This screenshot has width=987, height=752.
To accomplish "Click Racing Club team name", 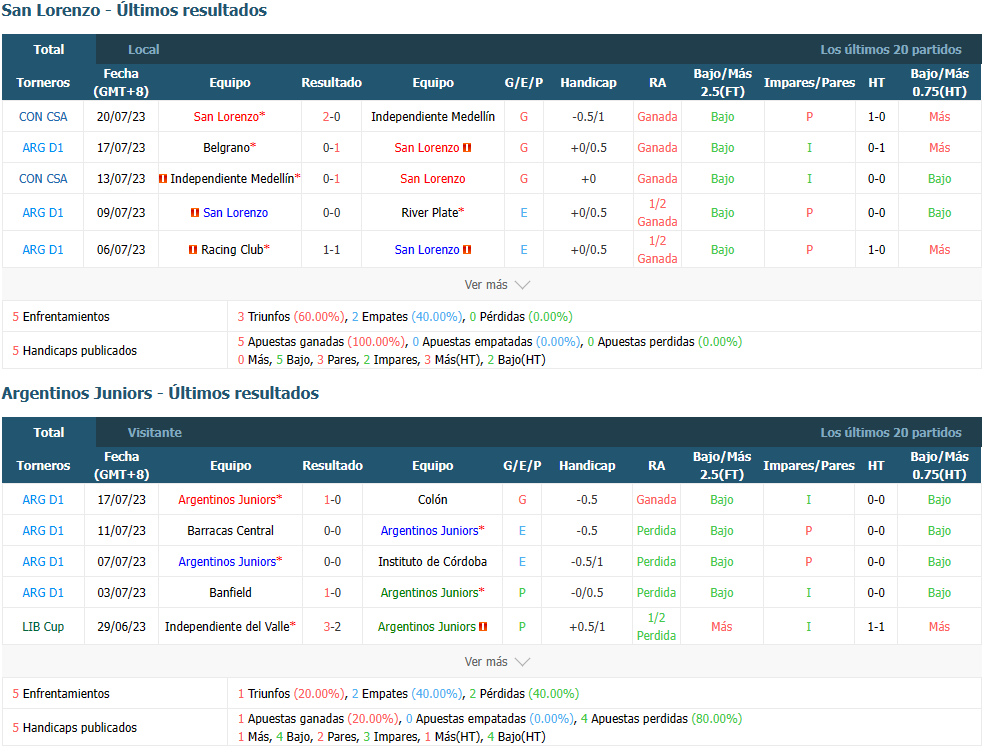I will [x=232, y=249].
